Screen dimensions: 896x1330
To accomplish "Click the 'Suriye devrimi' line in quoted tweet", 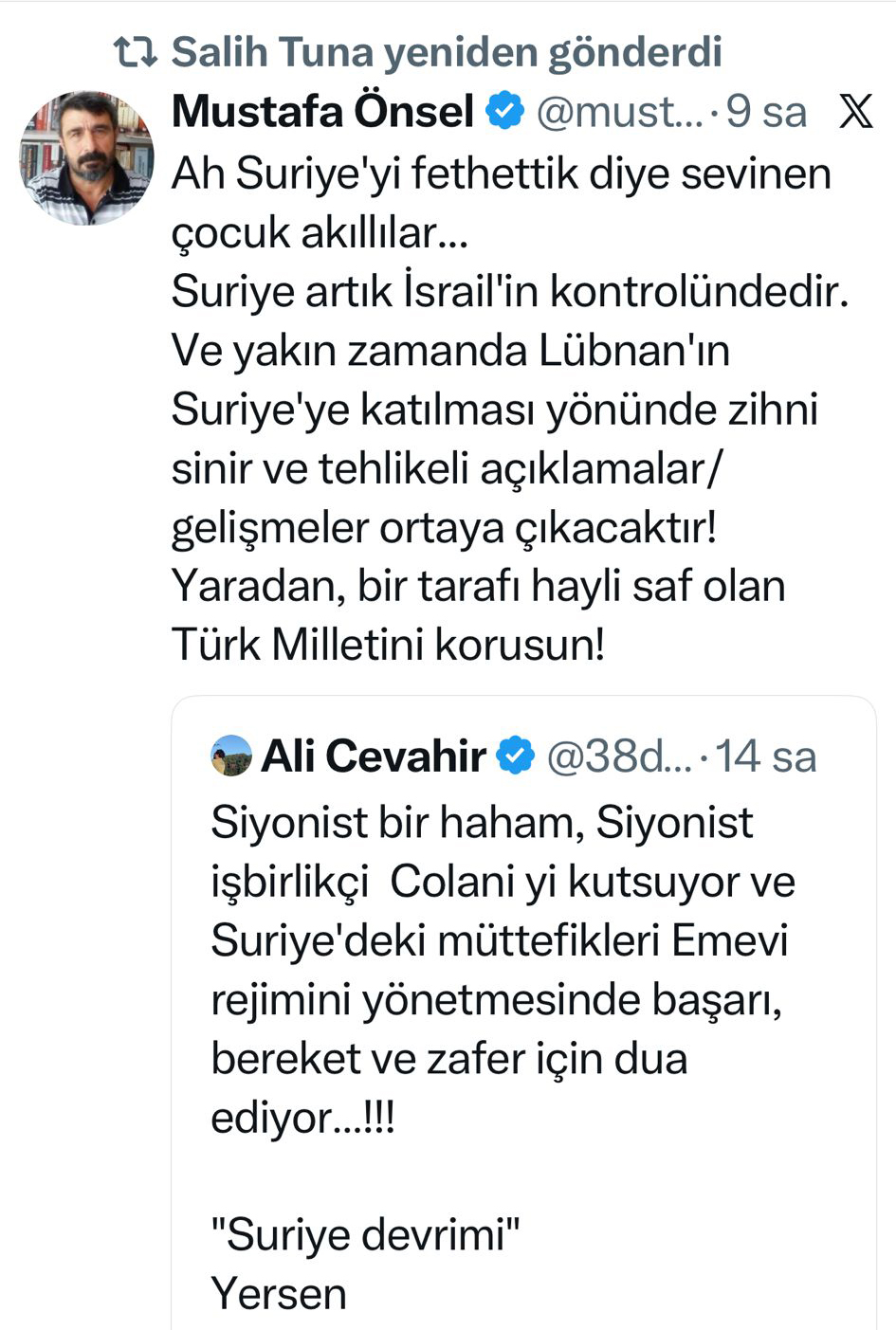I will [x=365, y=1232].
